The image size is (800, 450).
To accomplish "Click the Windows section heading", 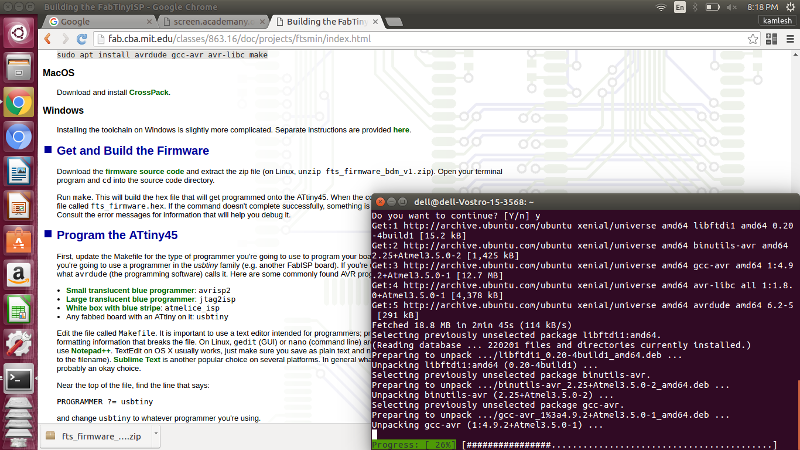I will (x=63, y=111).
